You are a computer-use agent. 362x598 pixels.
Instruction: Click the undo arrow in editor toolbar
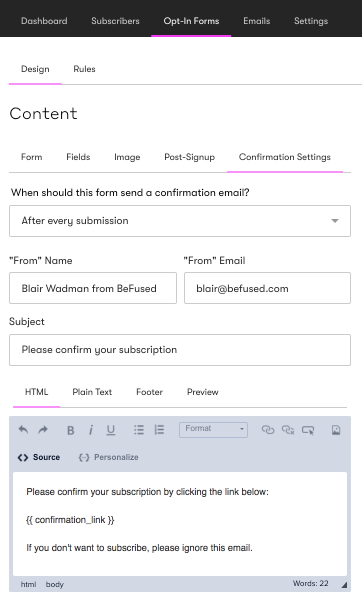click(23, 430)
